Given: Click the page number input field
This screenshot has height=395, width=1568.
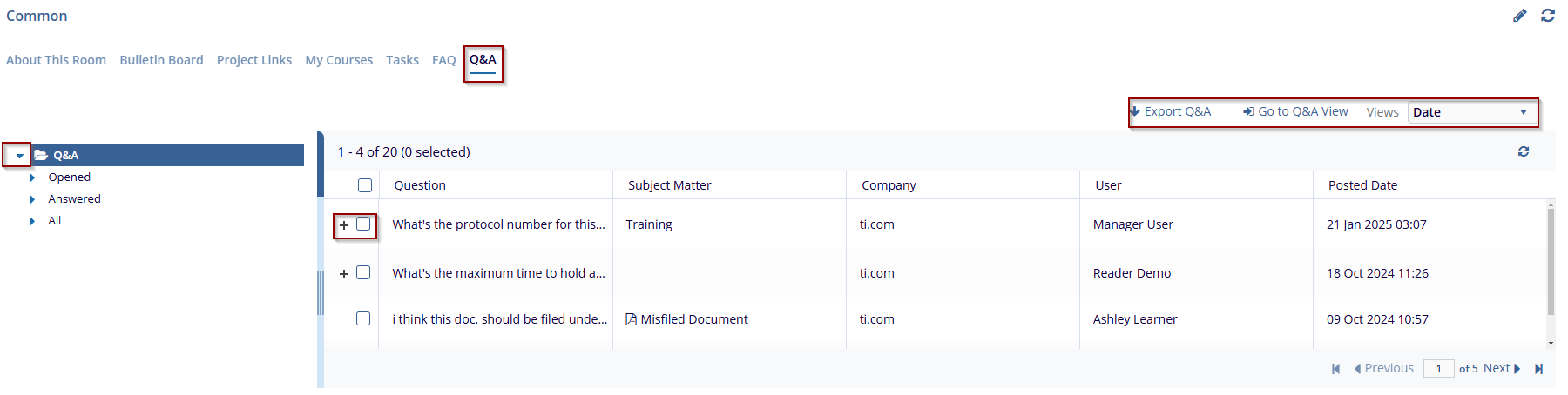Looking at the screenshot, I should click(x=1438, y=369).
